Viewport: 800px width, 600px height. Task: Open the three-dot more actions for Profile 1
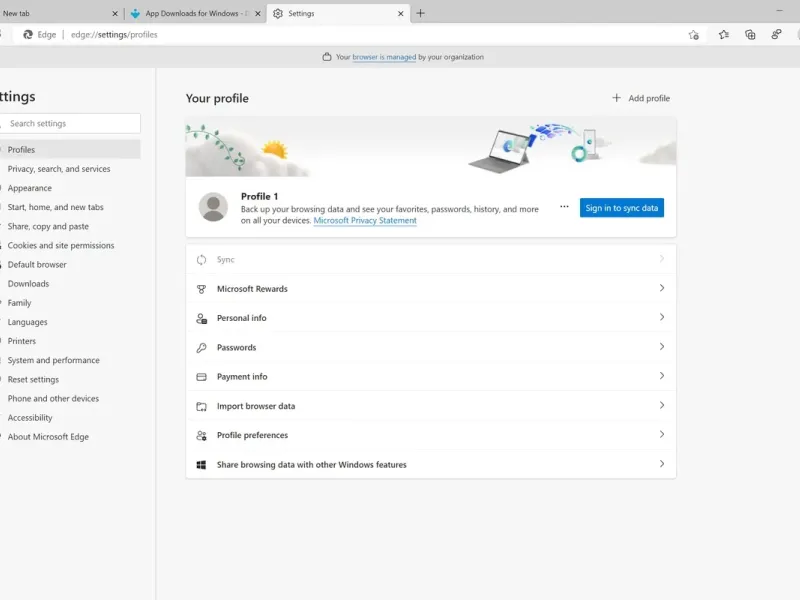click(564, 207)
